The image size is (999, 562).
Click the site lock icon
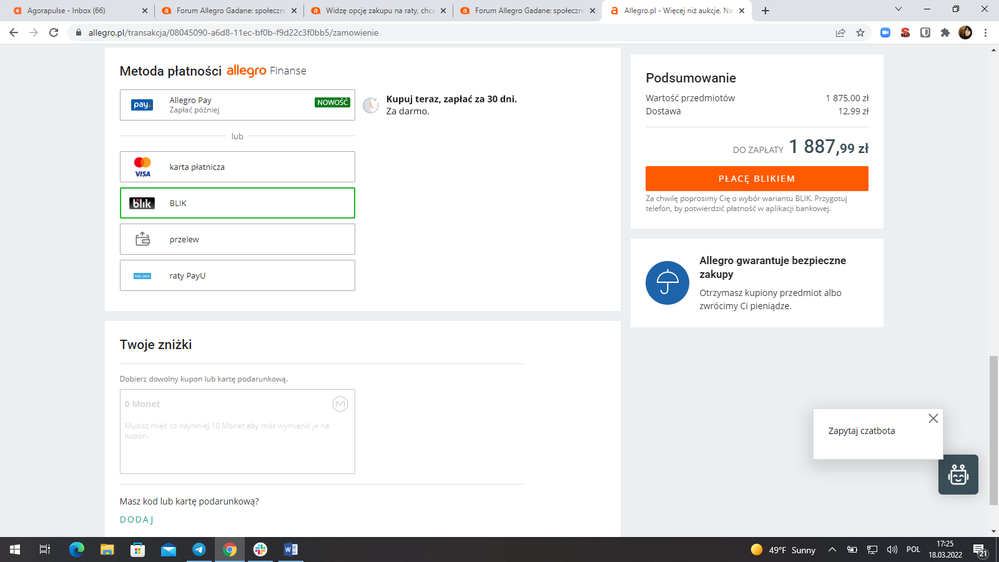[x=78, y=32]
